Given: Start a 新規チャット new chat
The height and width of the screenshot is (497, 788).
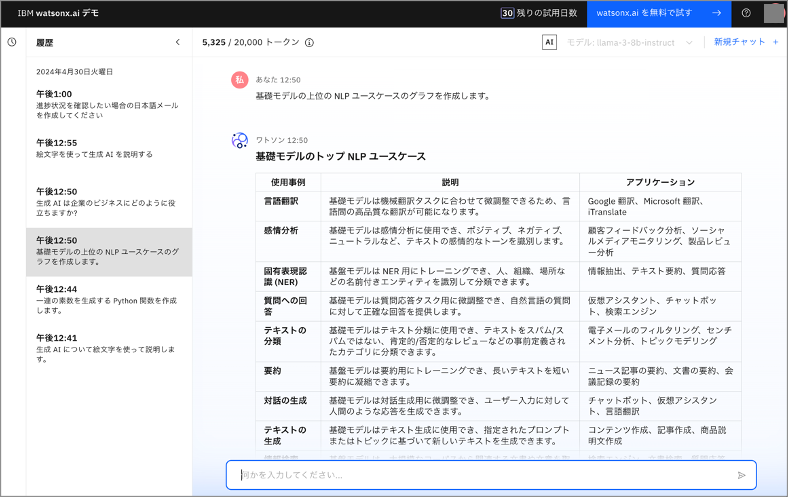Looking at the screenshot, I should tap(739, 42).
